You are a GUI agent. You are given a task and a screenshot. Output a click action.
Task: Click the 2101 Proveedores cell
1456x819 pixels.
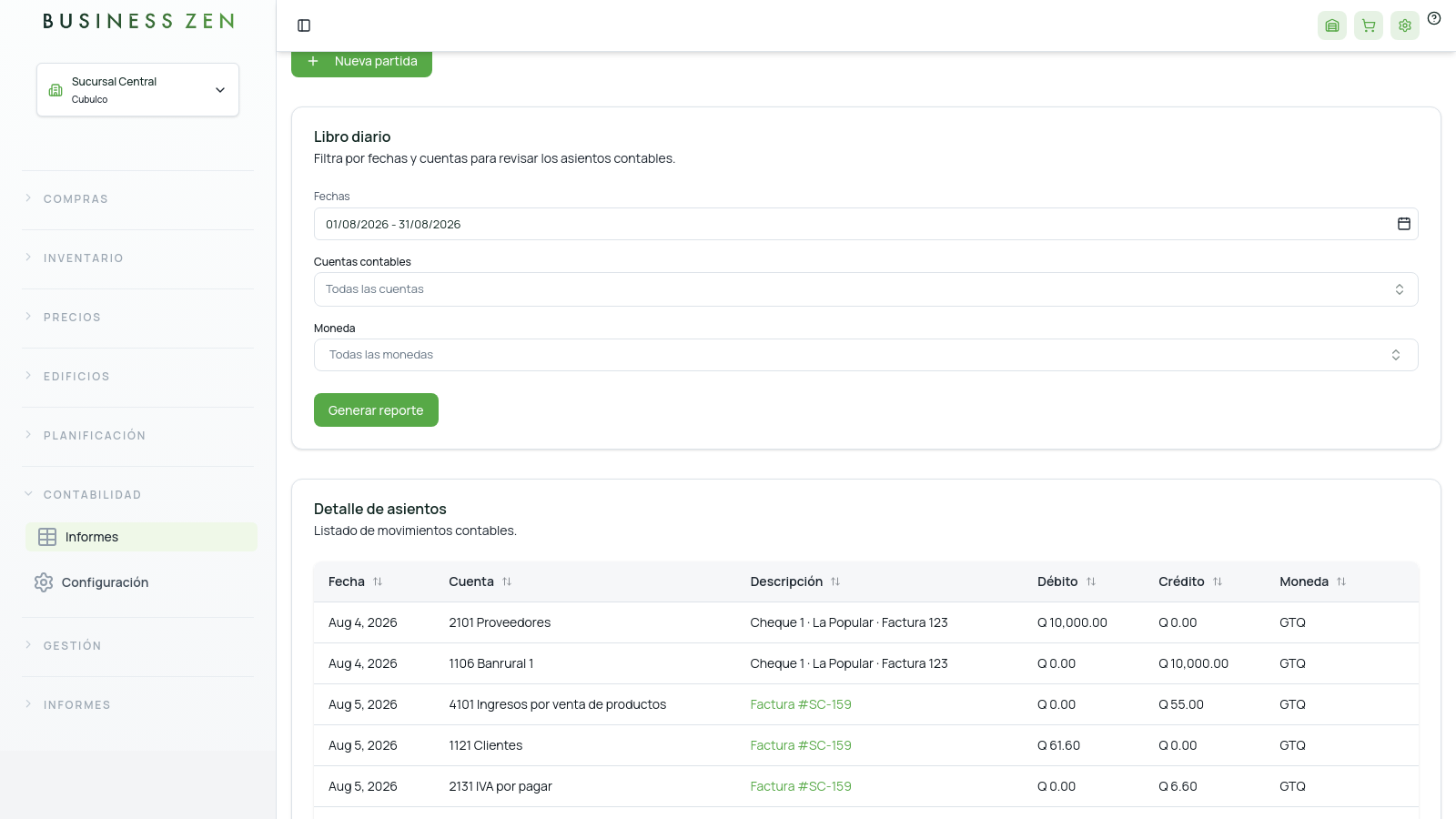(x=500, y=622)
